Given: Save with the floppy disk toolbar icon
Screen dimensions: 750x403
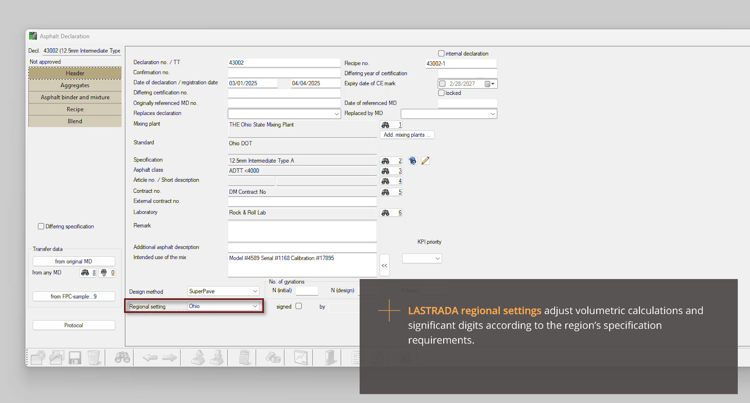Looking at the screenshot, I should pyautogui.click(x=75, y=358).
